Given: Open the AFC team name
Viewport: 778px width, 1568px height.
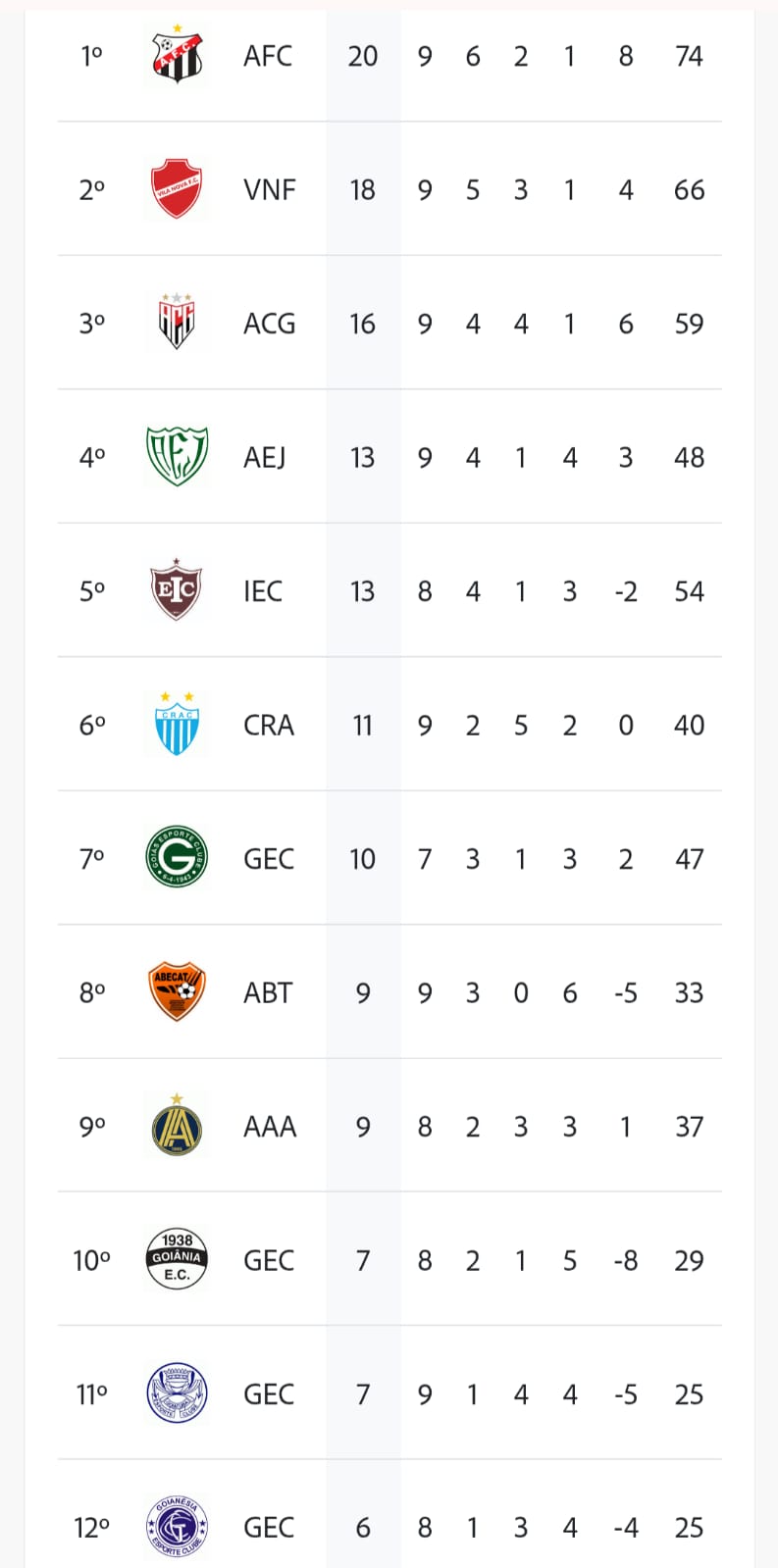Looking at the screenshot, I should point(268,56).
